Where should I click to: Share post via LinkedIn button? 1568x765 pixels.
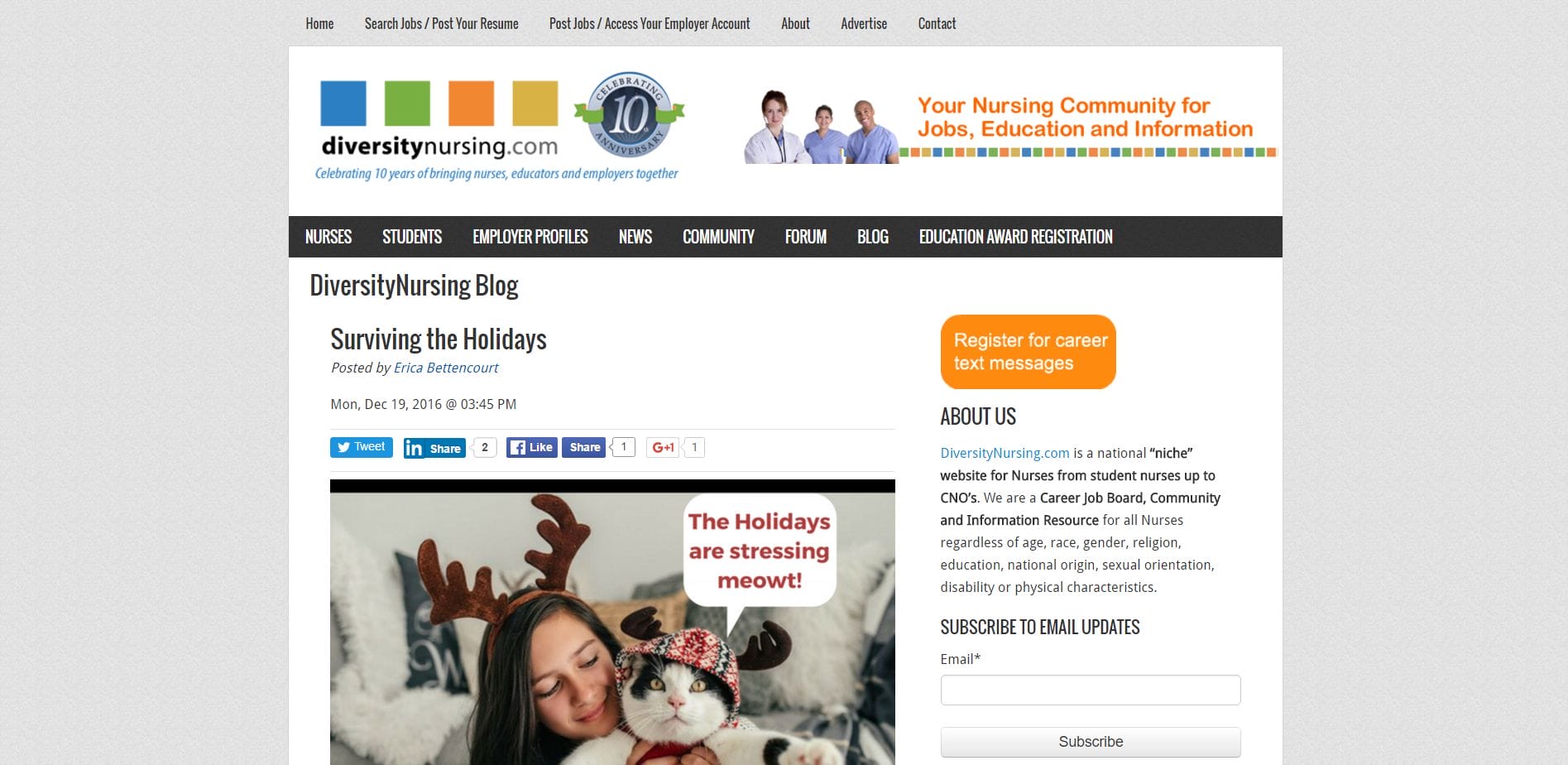(434, 448)
